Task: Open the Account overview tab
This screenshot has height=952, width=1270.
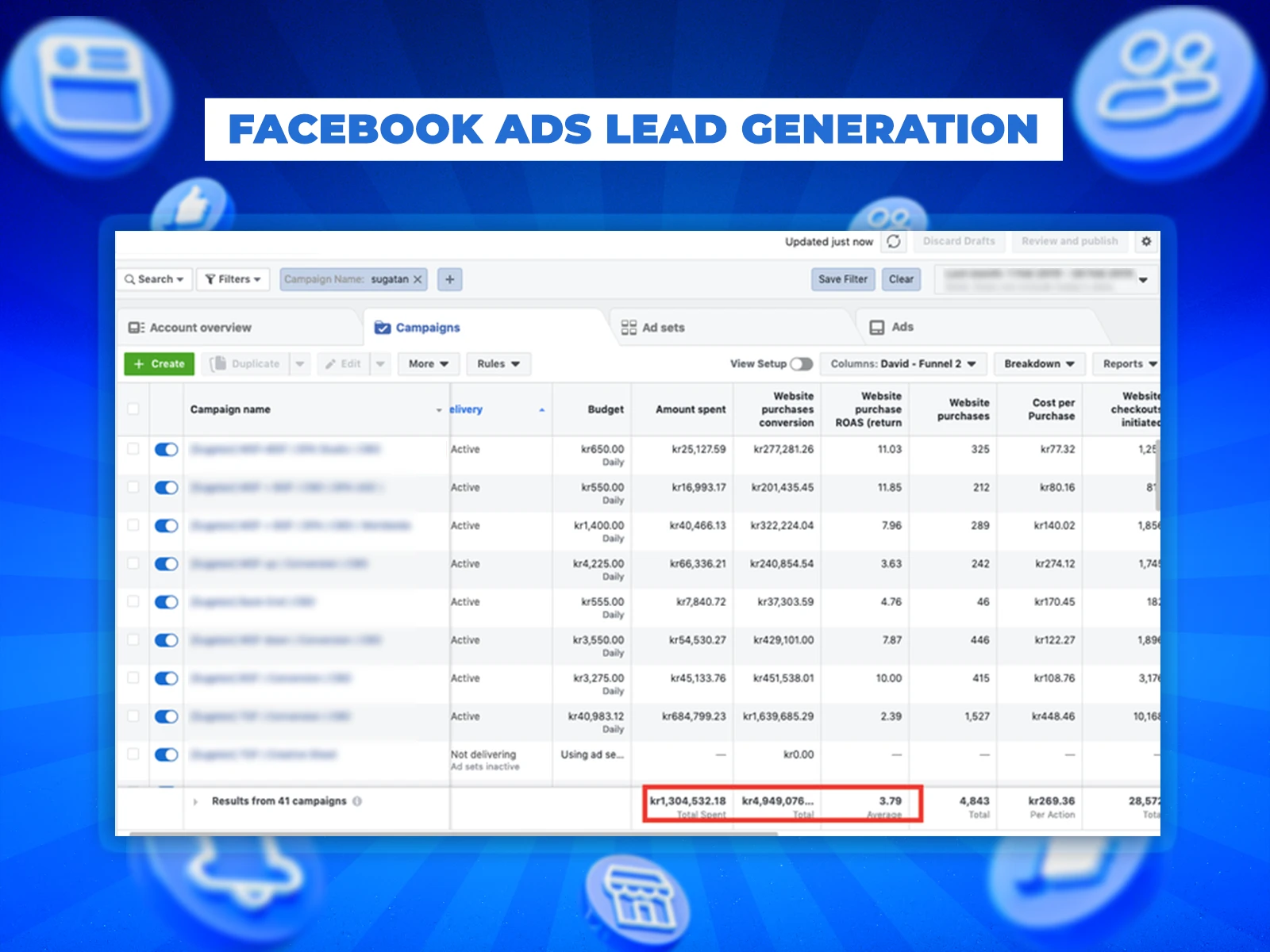Action: [190, 328]
